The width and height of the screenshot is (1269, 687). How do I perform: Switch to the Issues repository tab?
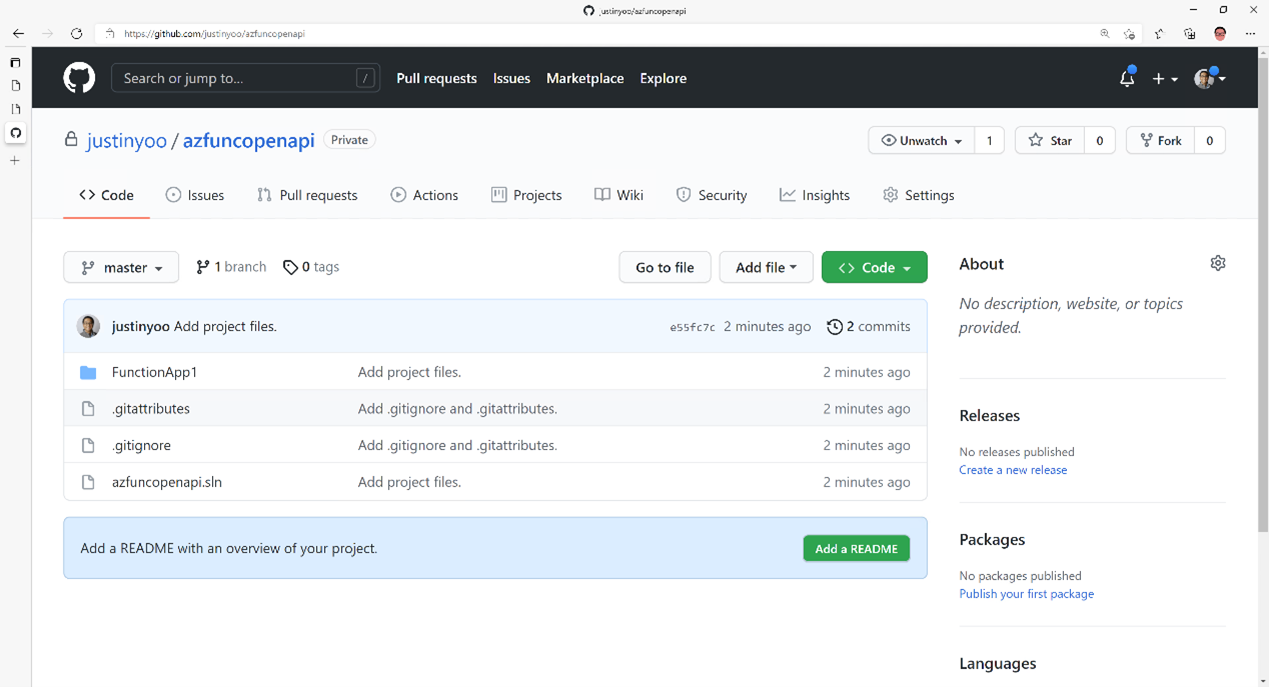pos(195,195)
